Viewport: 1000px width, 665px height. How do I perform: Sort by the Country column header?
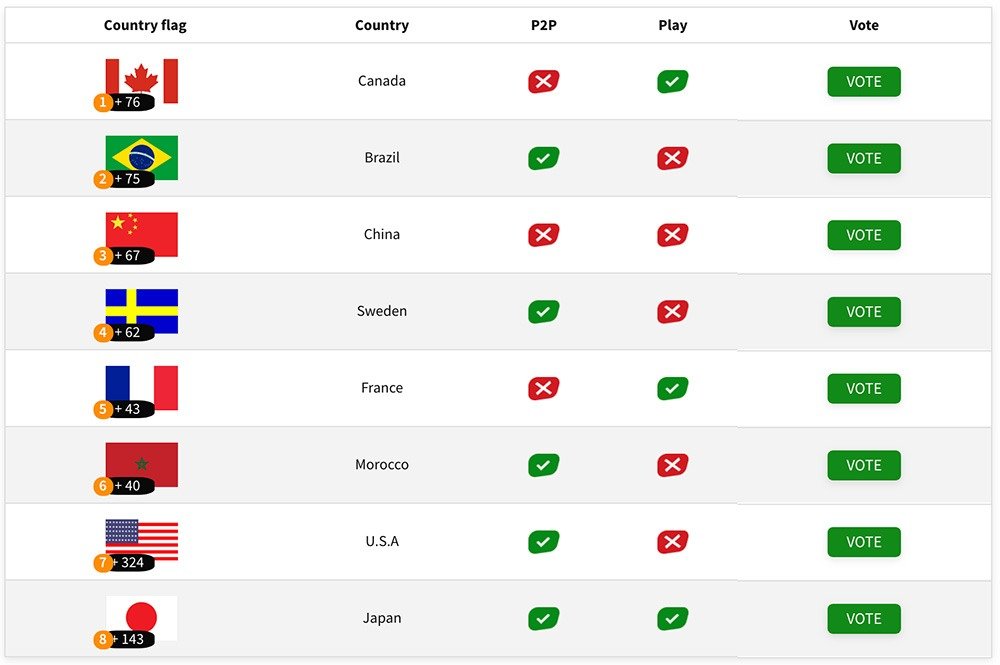tap(381, 26)
